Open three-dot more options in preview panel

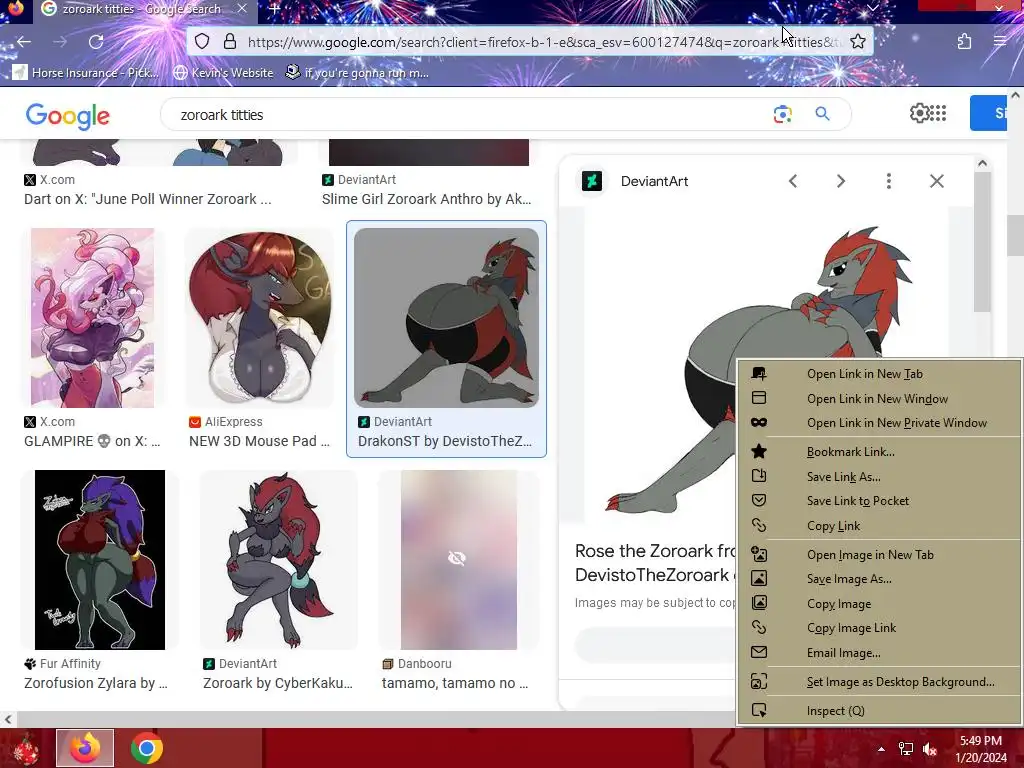(889, 181)
